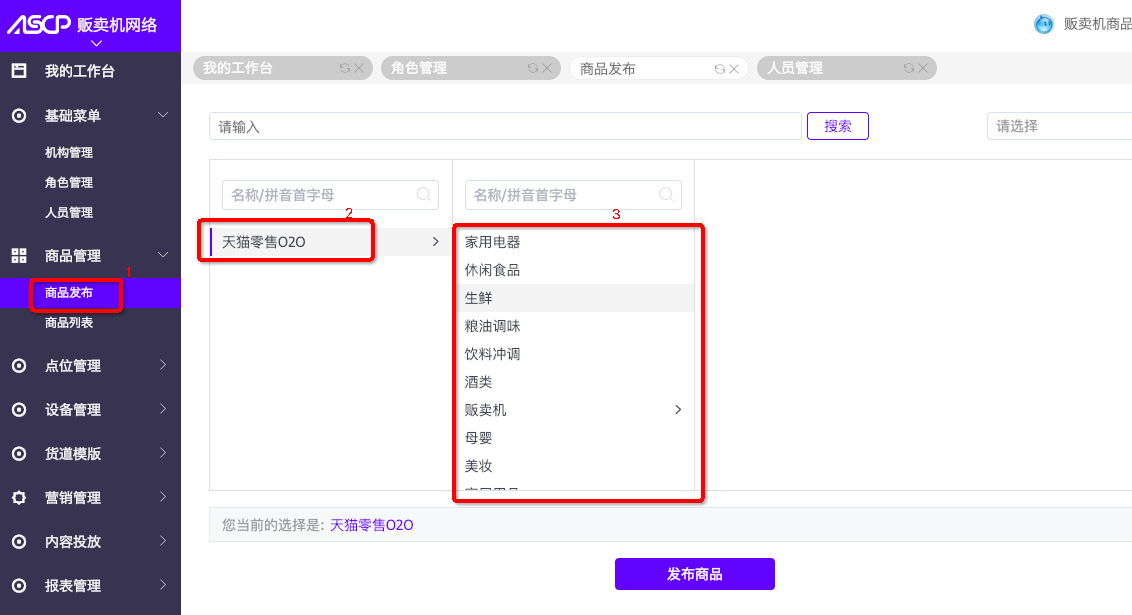Click the 搜索 button
The image size is (1132, 615).
(x=837, y=126)
